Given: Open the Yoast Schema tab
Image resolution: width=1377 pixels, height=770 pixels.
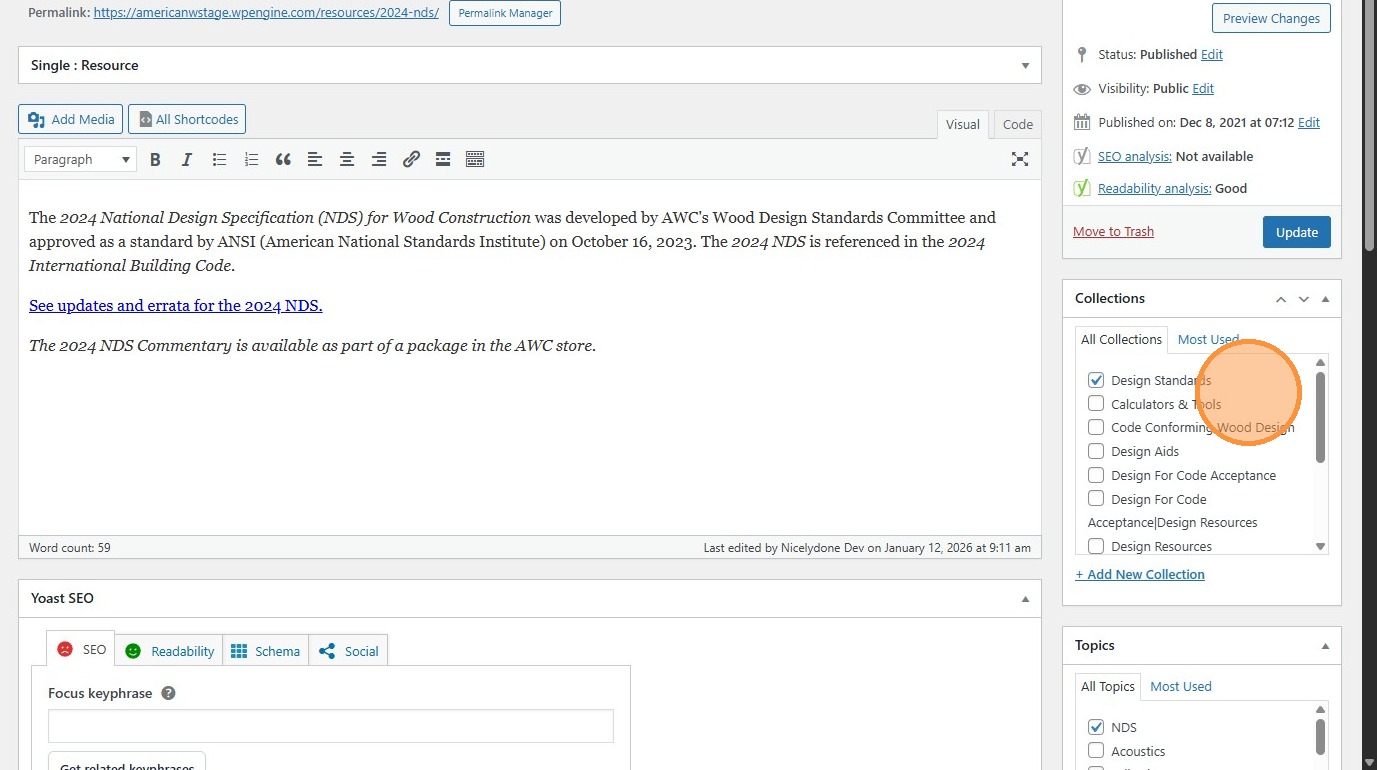Looking at the screenshot, I should click(265, 650).
